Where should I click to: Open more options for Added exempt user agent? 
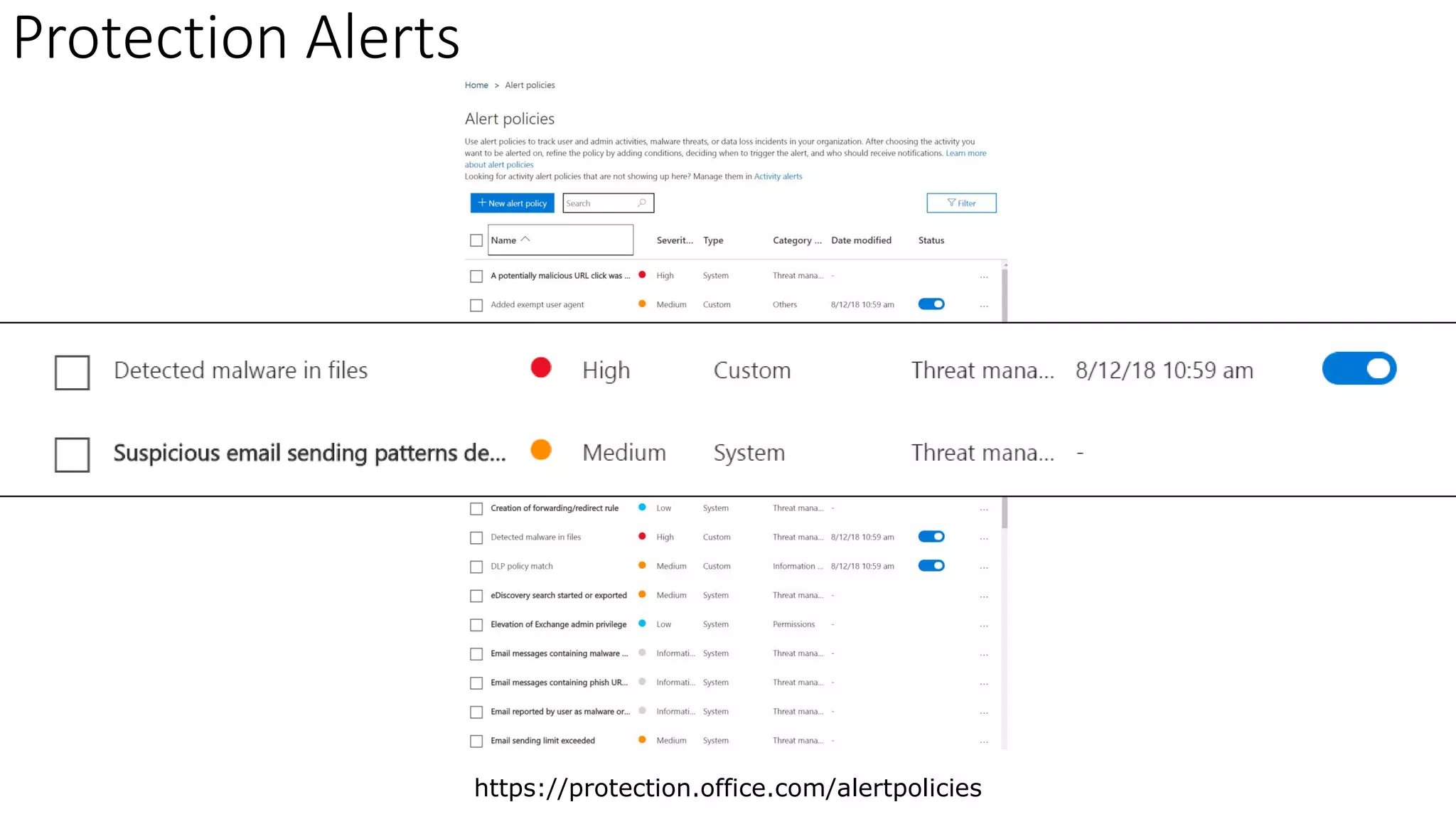(x=984, y=306)
